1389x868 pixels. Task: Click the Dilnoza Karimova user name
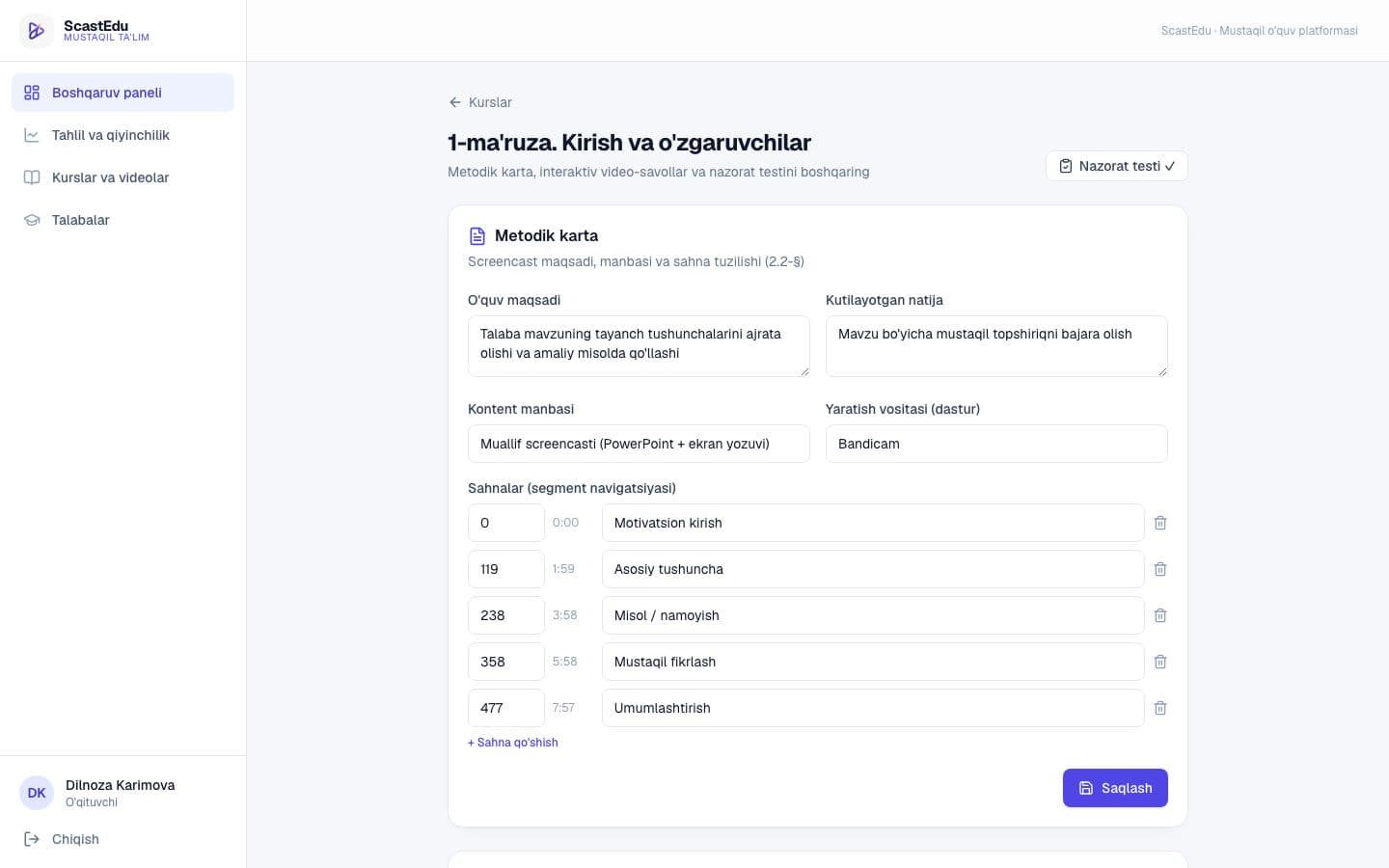121,785
